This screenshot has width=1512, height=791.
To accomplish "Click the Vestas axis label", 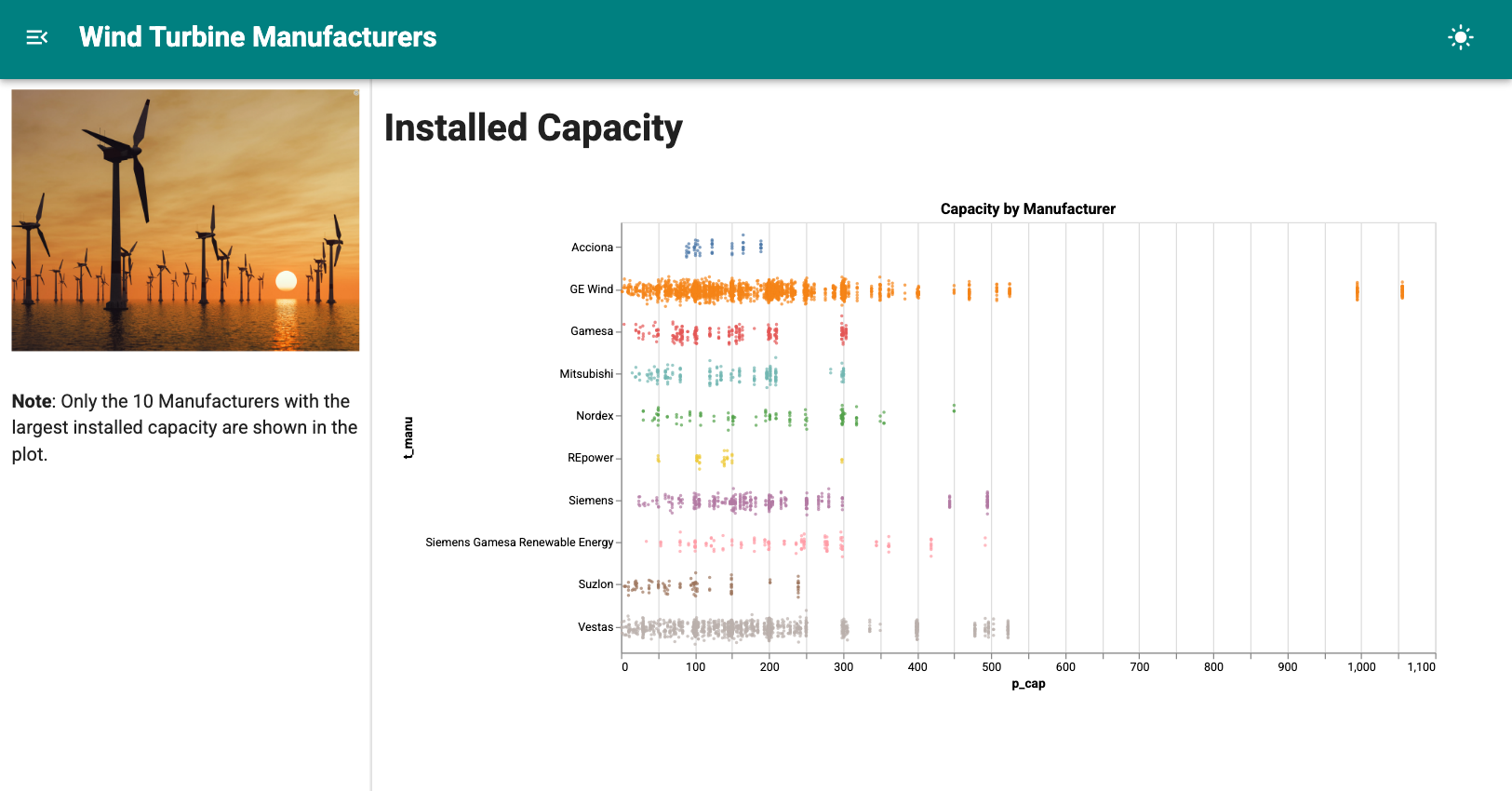I will click(x=595, y=627).
